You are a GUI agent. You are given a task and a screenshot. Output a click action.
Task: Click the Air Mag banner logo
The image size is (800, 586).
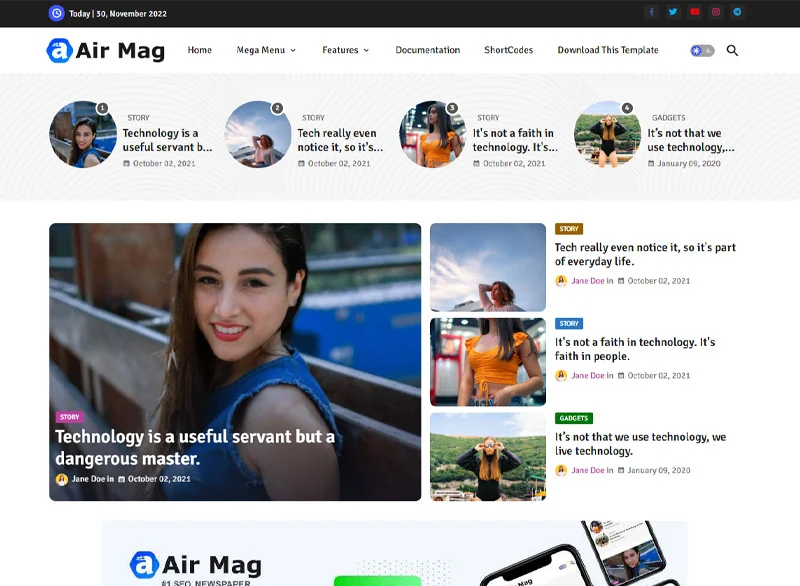[196, 565]
